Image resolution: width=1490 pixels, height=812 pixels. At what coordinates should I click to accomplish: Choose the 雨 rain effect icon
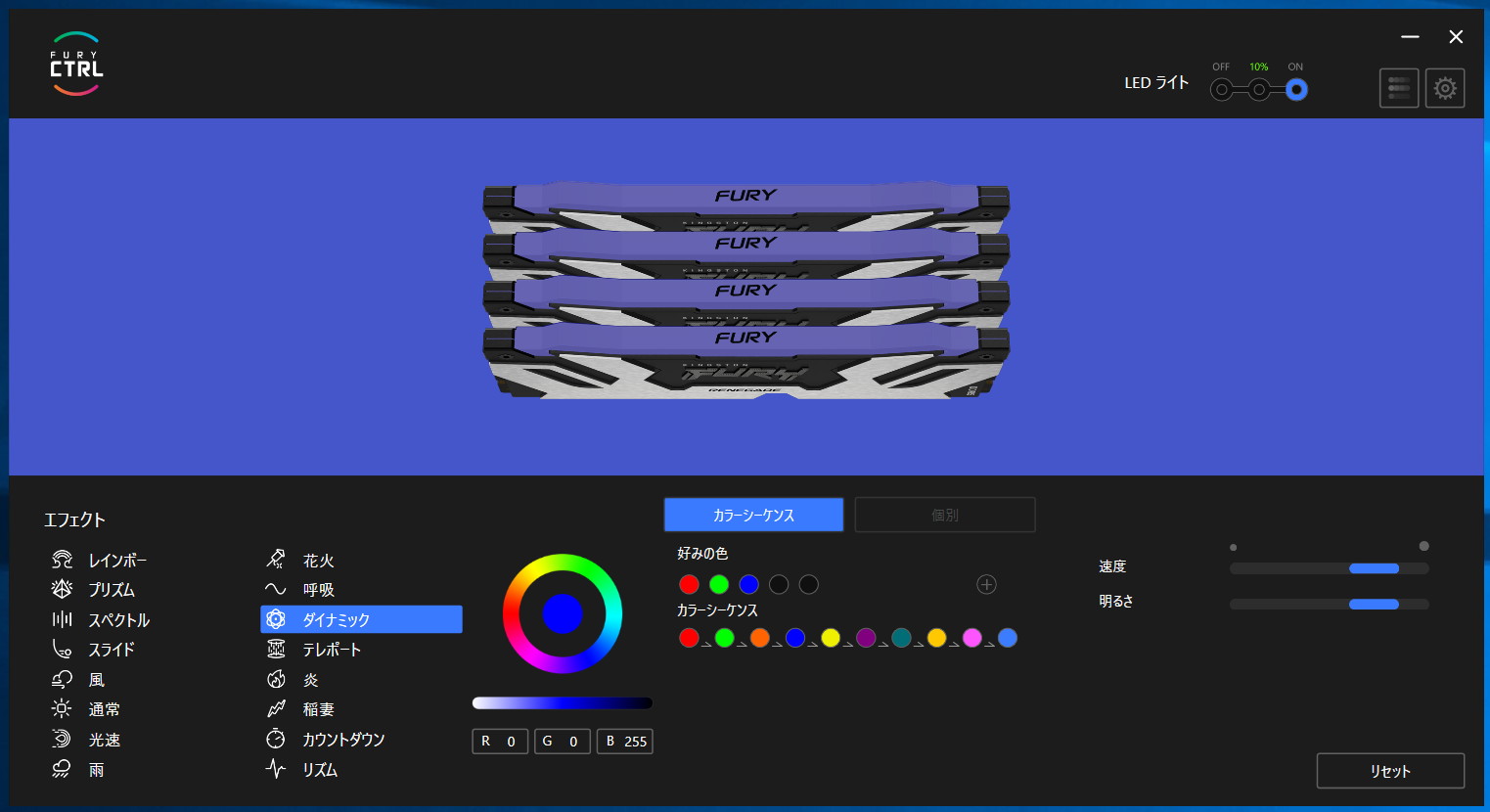pyautogui.click(x=62, y=769)
